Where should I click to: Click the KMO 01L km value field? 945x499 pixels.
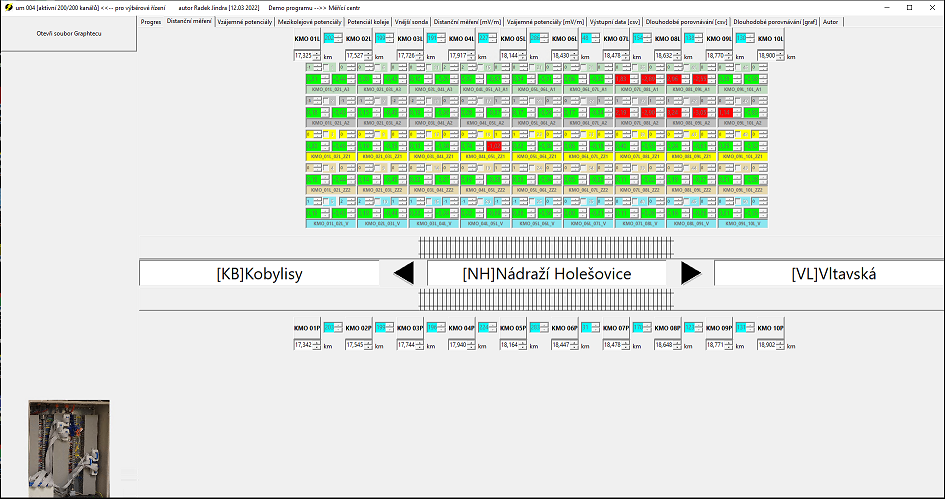305,56
